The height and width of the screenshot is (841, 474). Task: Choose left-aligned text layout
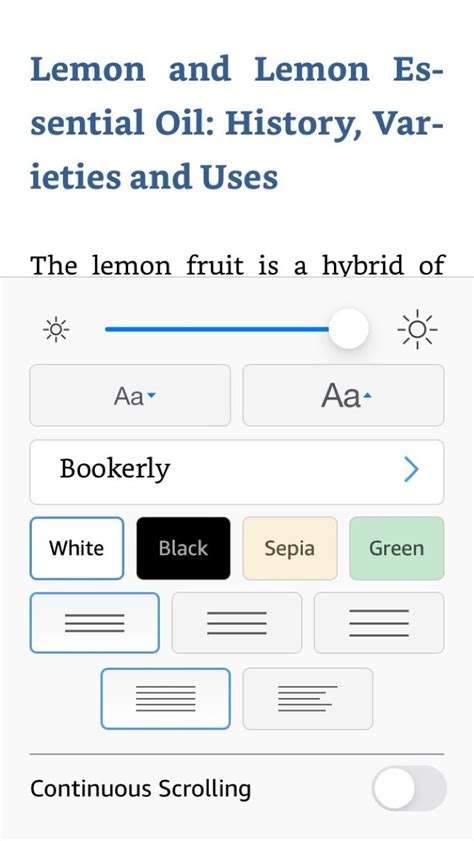308,698
